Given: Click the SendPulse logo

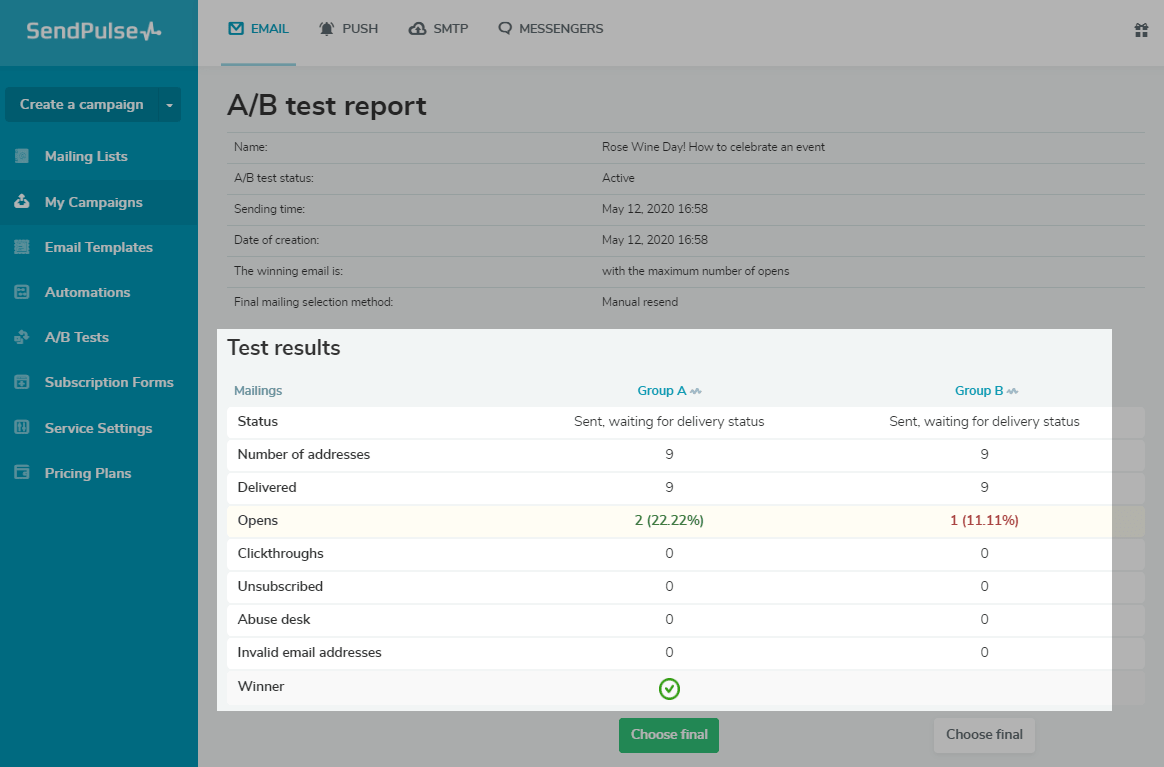Looking at the screenshot, I should pyautogui.click(x=93, y=31).
